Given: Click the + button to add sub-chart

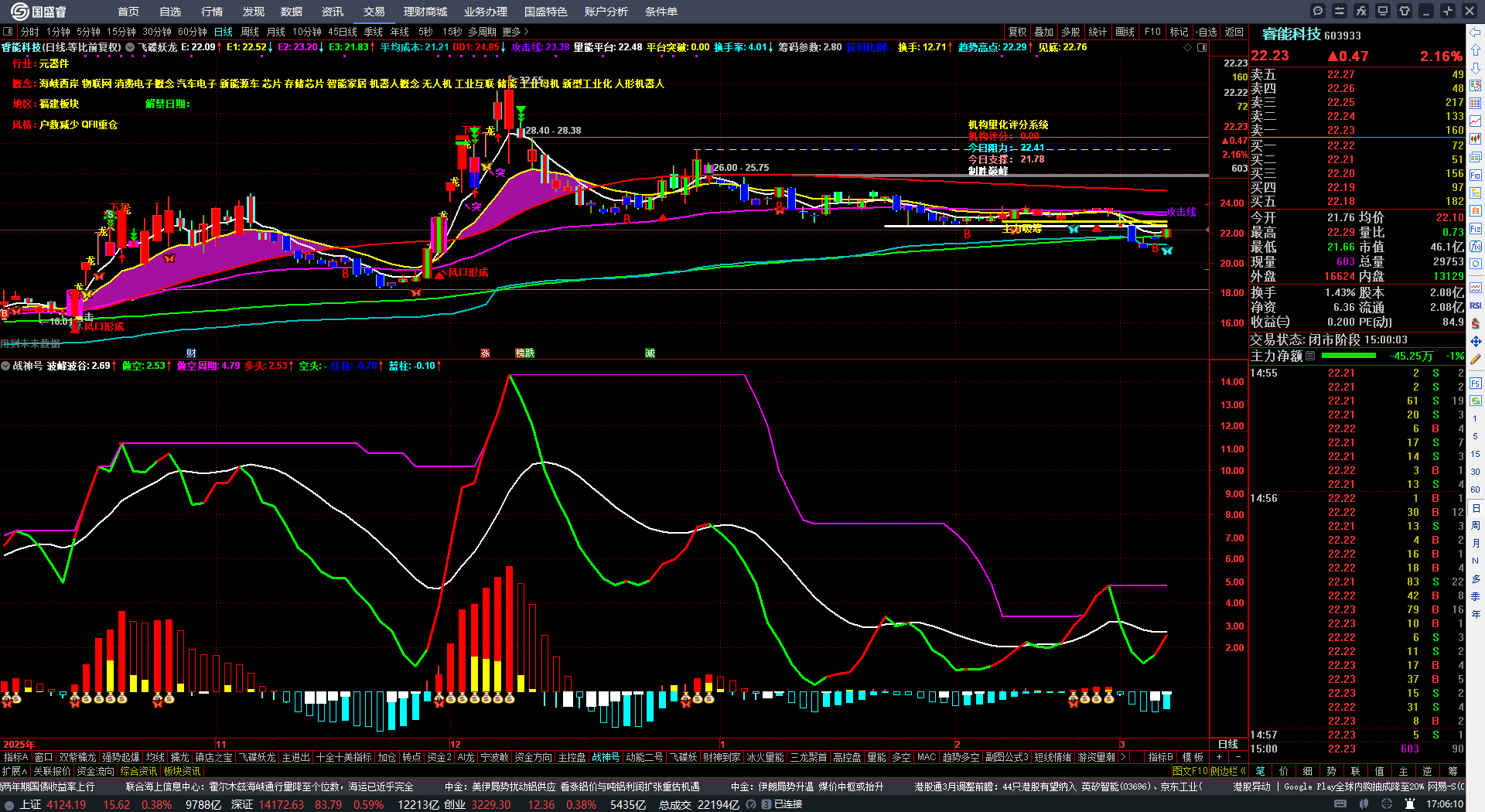Looking at the screenshot, I should point(1220,757).
